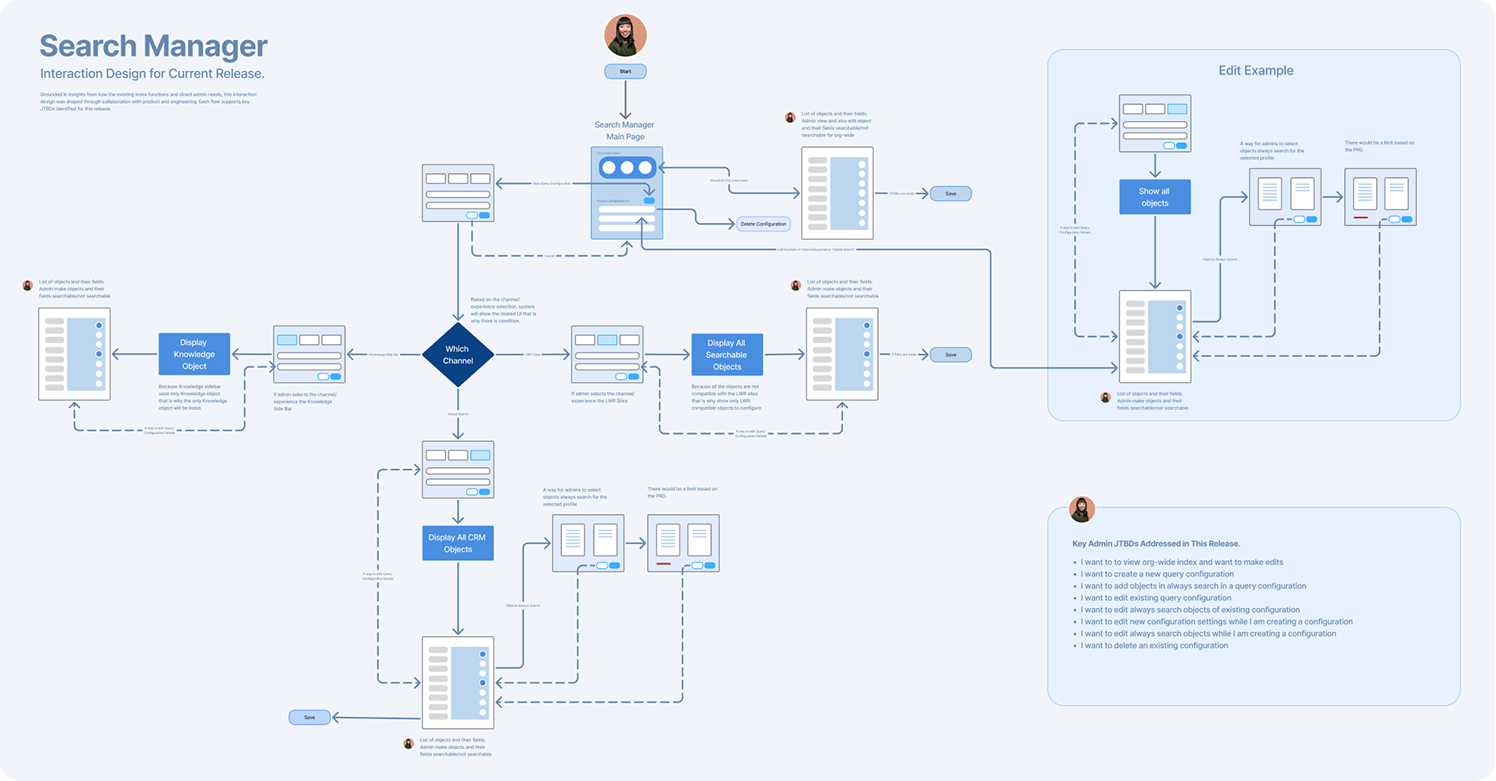Click the large avatar above the Start button
The image size is (1496, 781).
click(626, 36)
